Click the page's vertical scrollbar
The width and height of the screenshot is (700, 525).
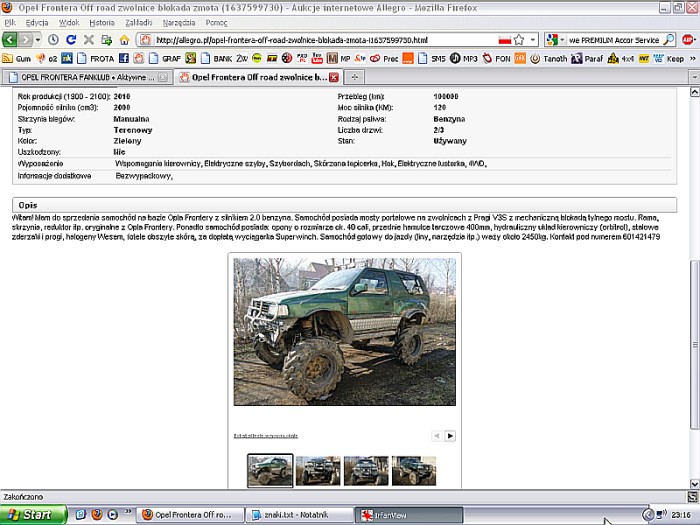click(692, 300)
